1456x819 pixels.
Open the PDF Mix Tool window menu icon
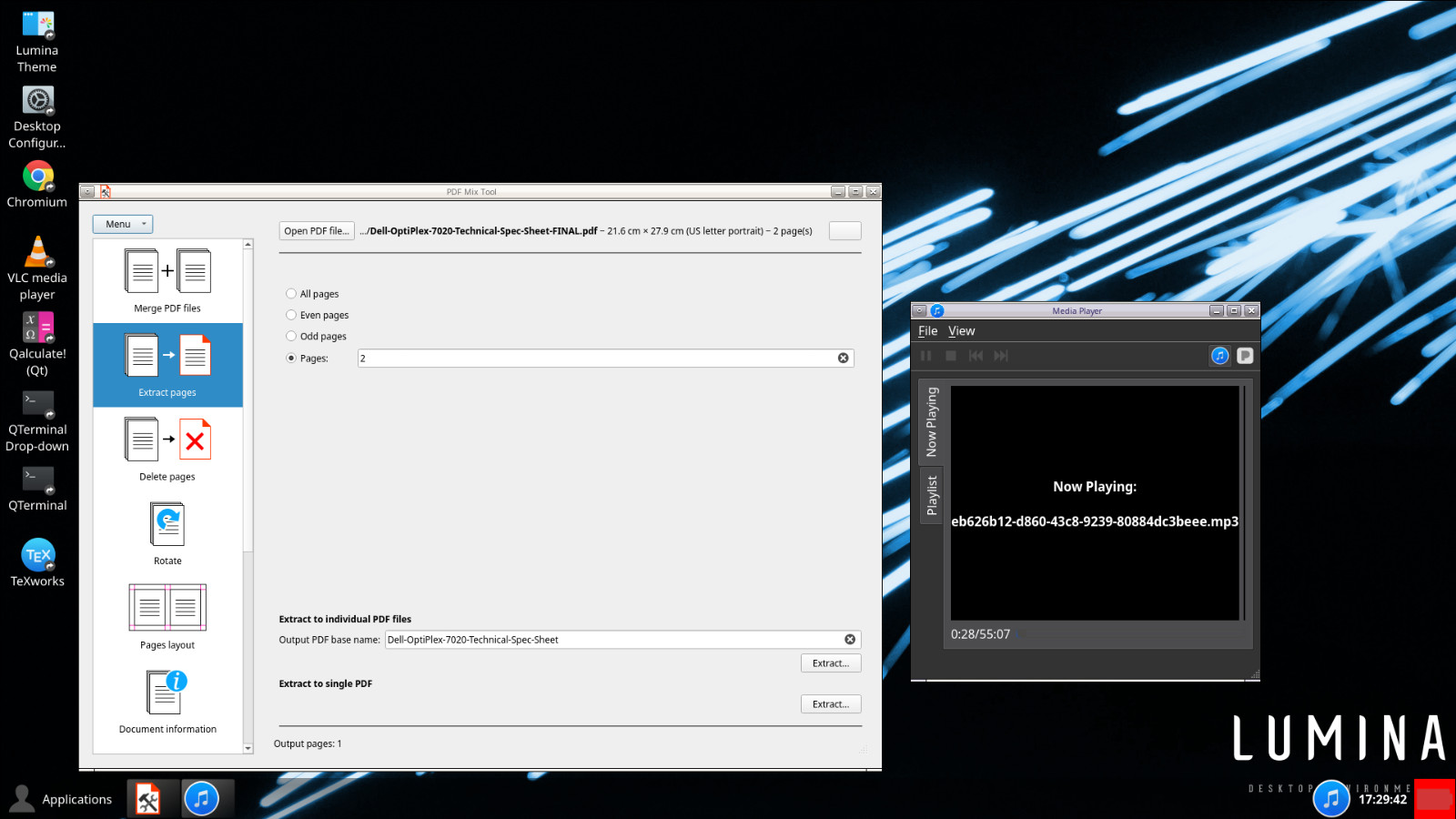(x=87, y=192)
